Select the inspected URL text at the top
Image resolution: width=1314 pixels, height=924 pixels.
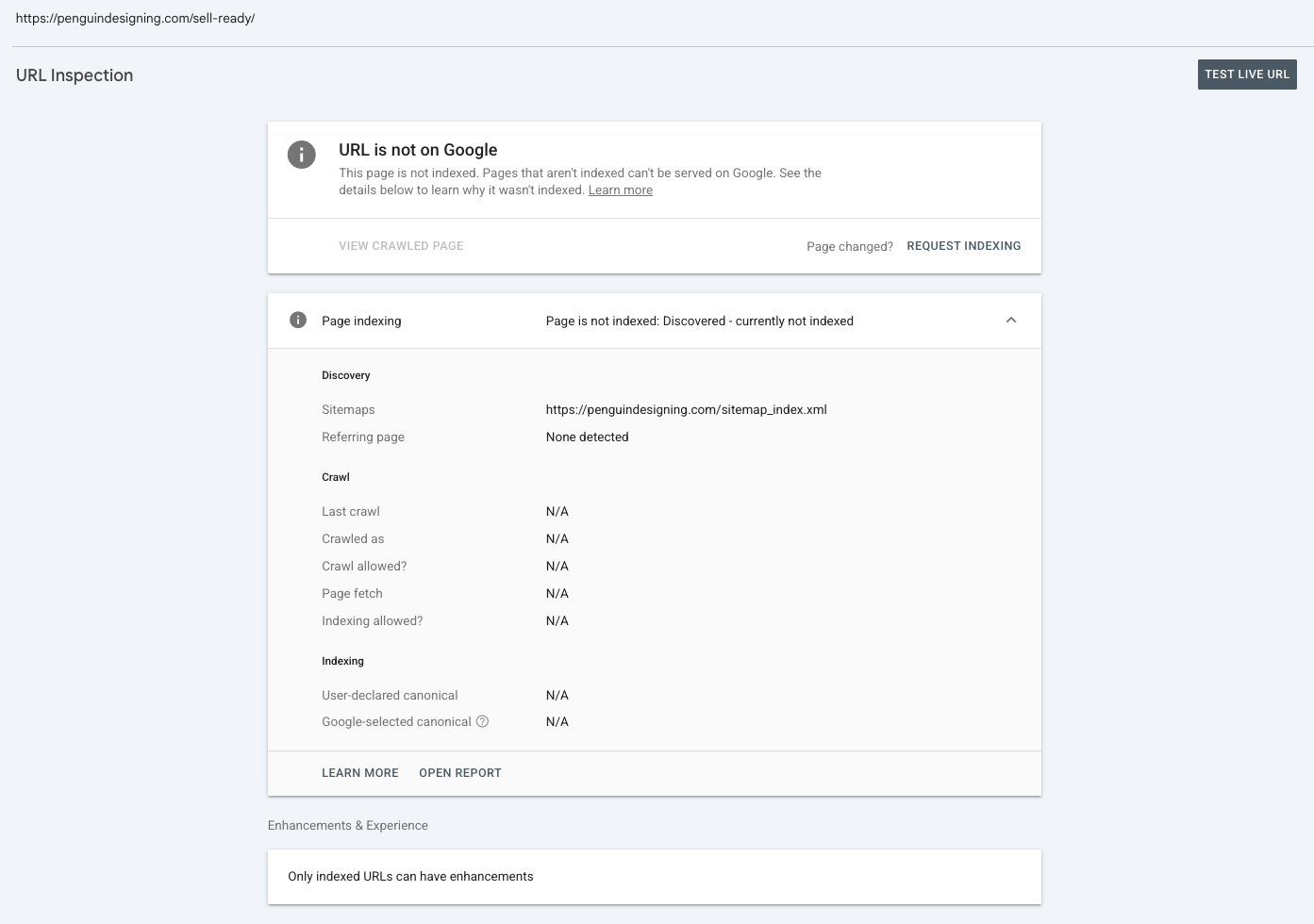[x=136, y=18]
